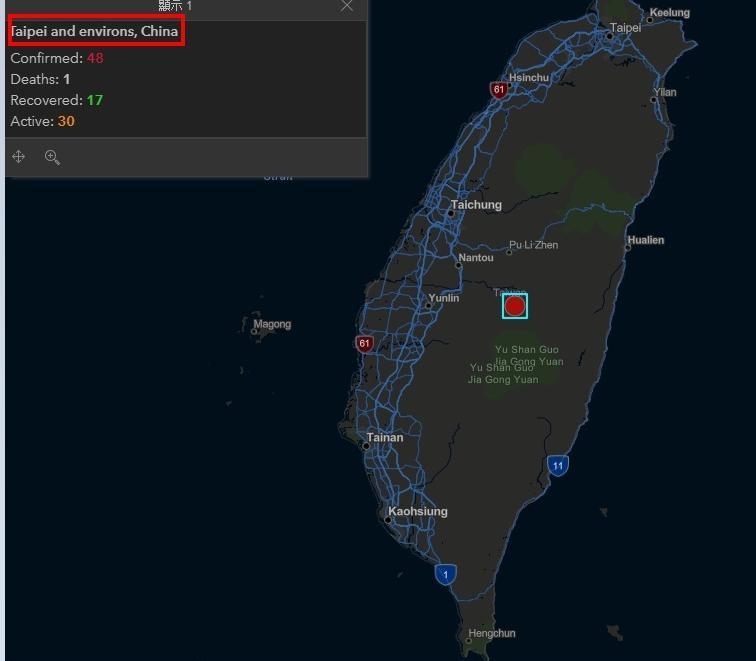The width and height of the screenshot is (756, 661).
Task: Click the Taichung city label
Action: (476, 205)
